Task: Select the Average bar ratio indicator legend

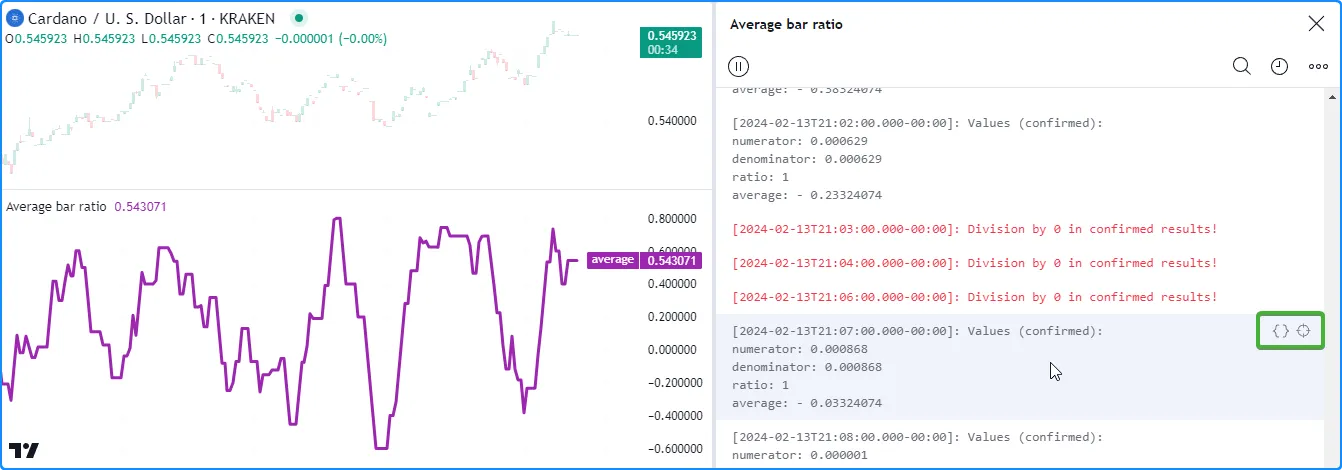Action: [56, 207]
